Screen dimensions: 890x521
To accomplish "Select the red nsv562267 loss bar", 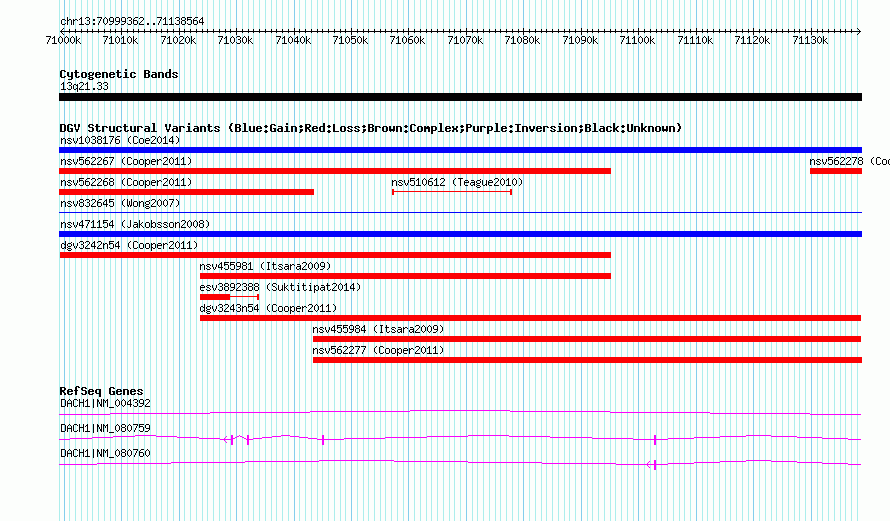I will [335, 171].
